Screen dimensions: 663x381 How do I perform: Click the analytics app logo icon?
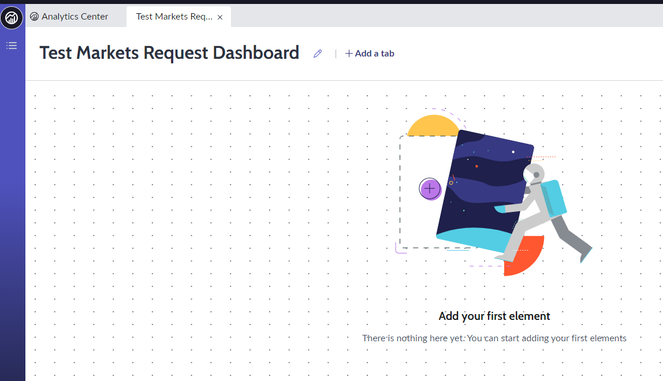click(11, 17)
